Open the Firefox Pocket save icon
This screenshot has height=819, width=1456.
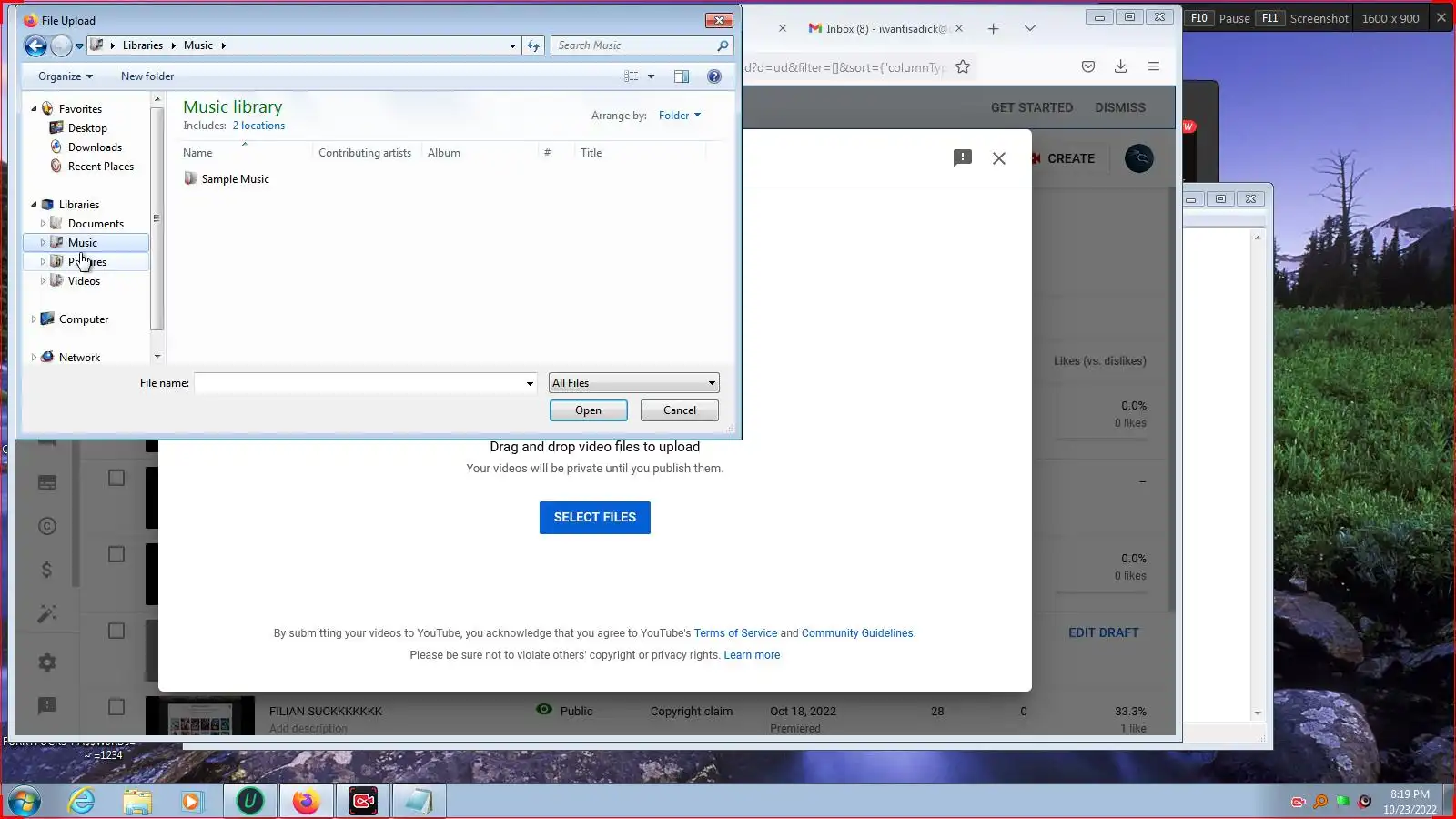pyautogui.click(x=1088, y=66)
